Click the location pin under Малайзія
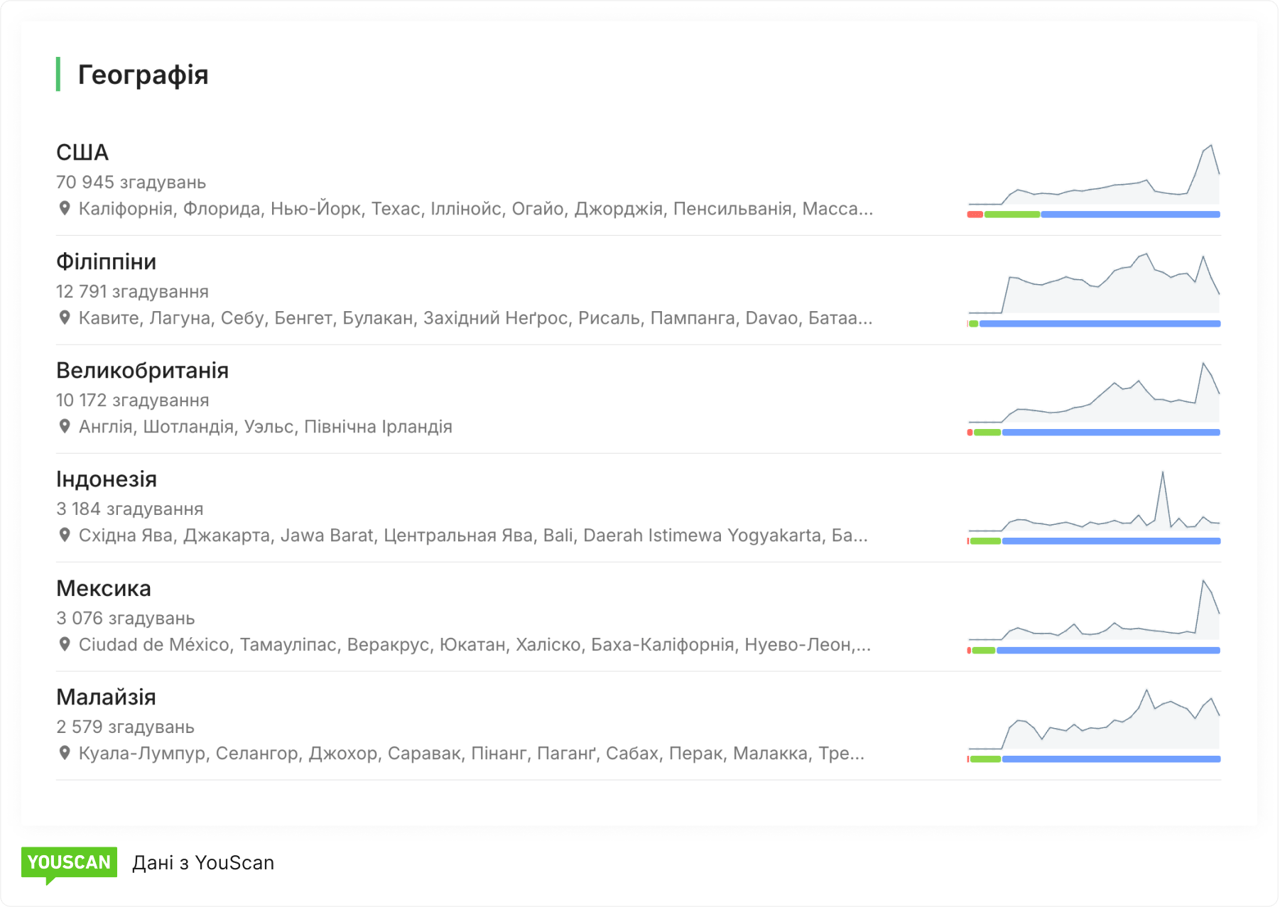The height and width of the screenshot is (907, 1280). point(65,753)
